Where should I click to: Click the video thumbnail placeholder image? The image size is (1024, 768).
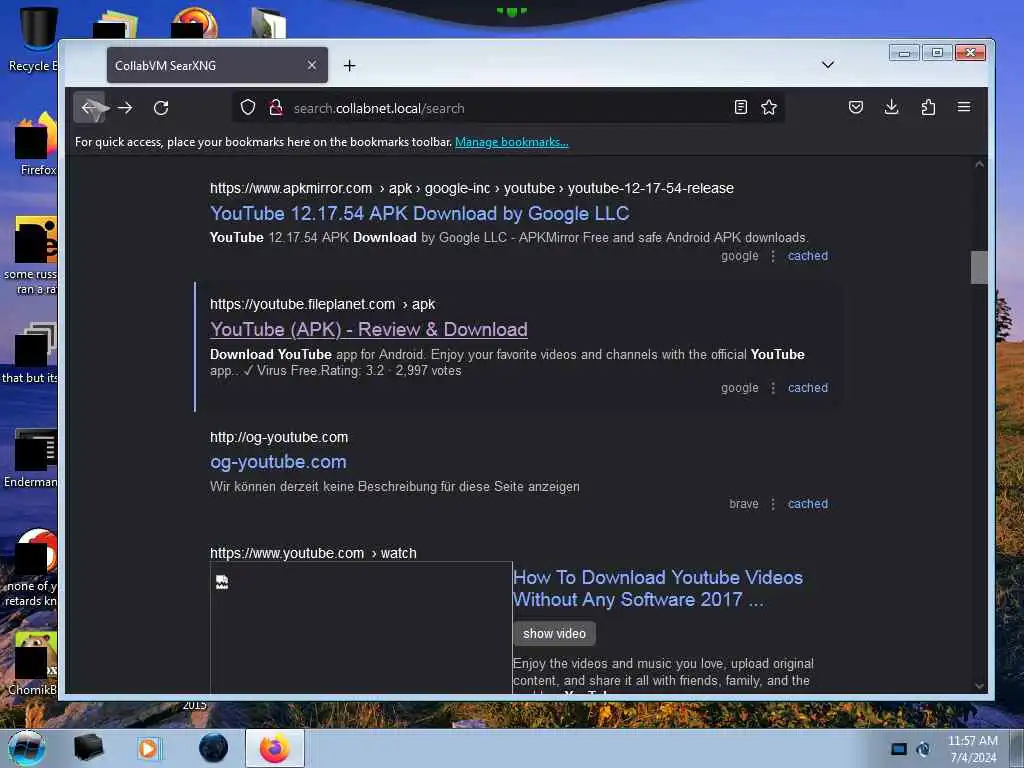pyautogui.click(x=360, y=627)
